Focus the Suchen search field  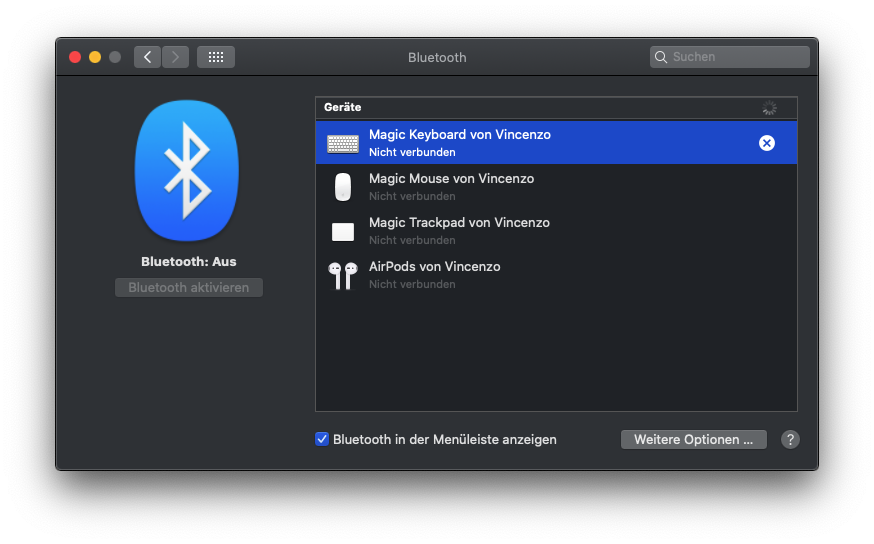(x=729, y=57)
